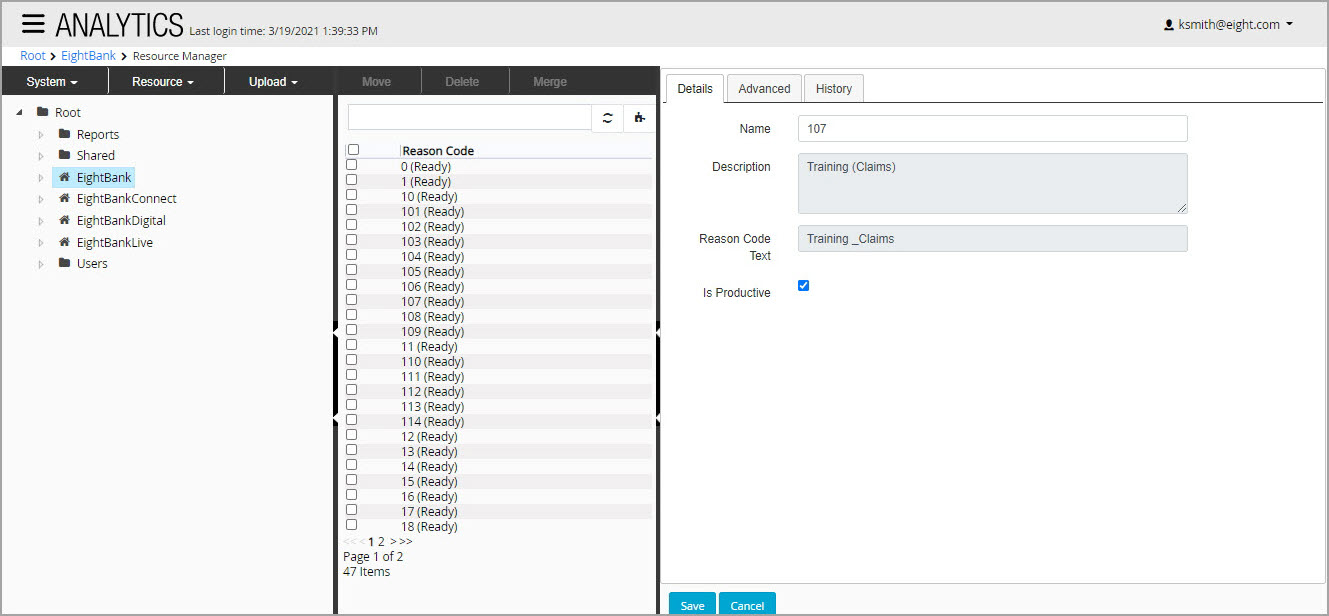Expand the Users tree node arrow
The image size is (1329, 616).
[41, 263]
